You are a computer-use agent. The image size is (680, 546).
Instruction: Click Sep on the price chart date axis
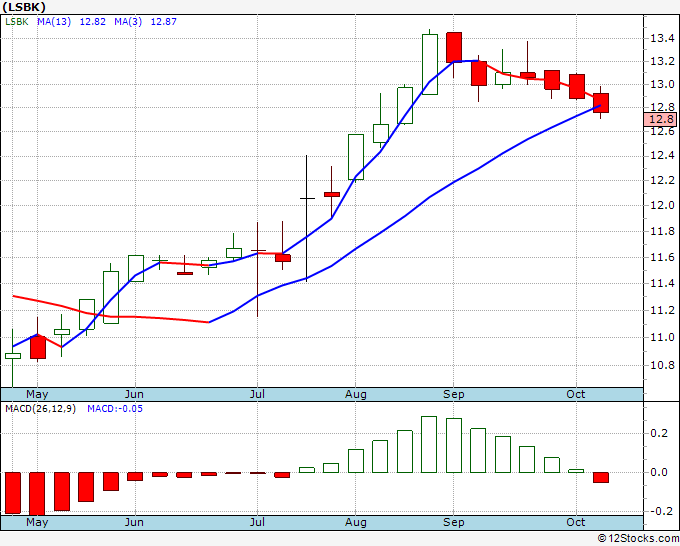pyautogui.click(x=454, y=394)
